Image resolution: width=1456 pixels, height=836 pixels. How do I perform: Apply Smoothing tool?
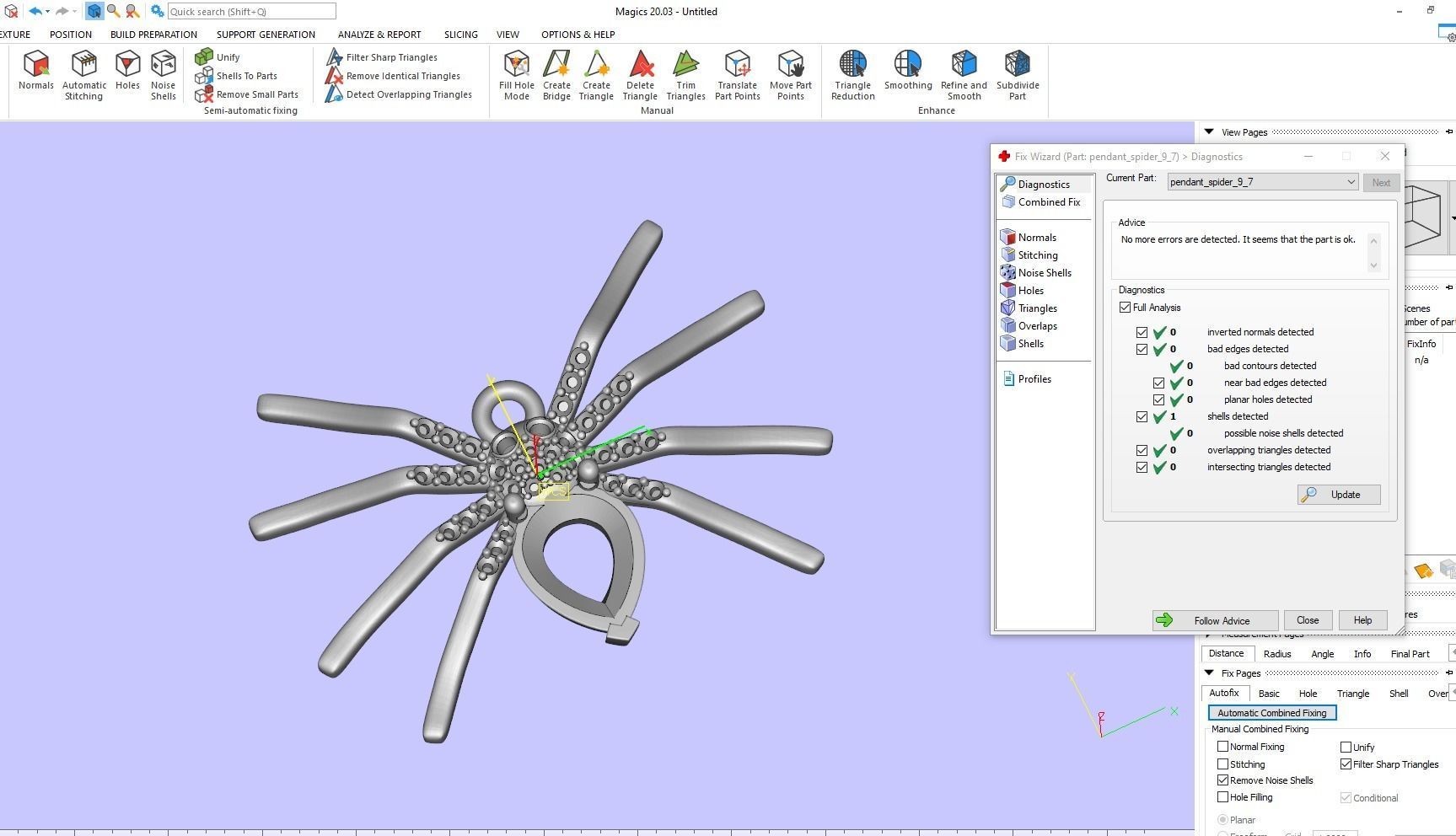(908, 70)
